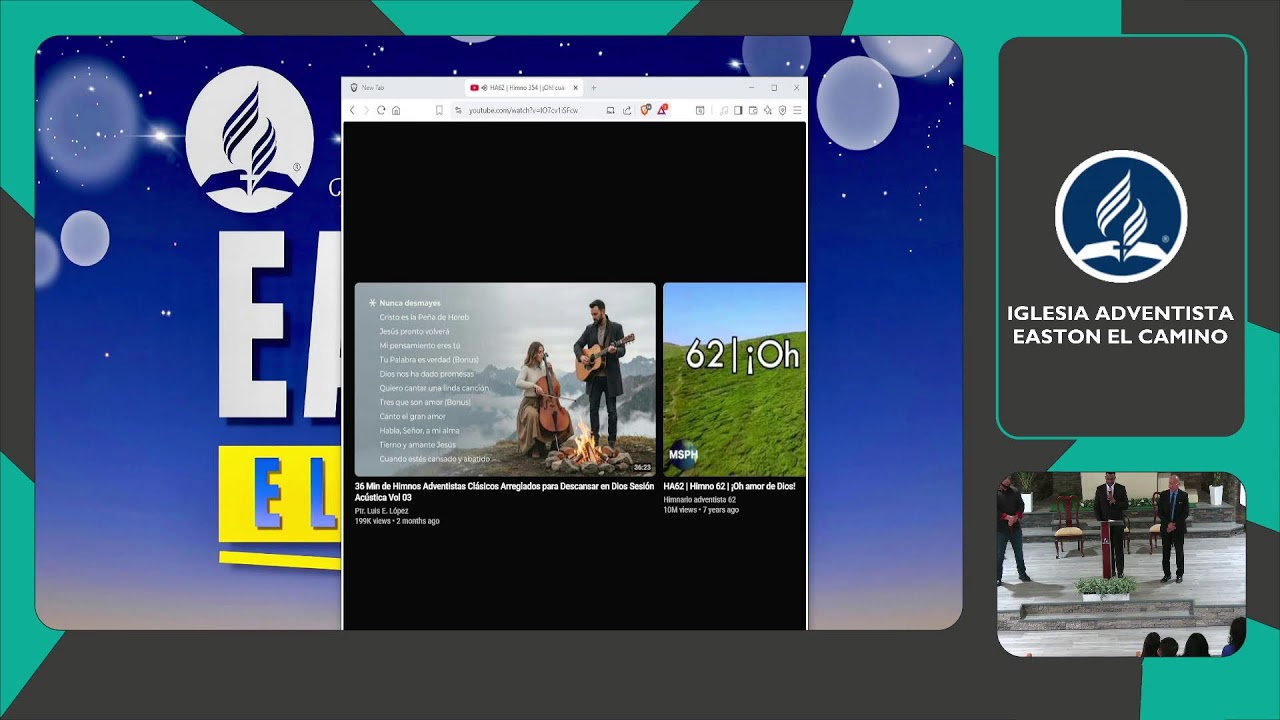
Task: Switch to the New Tab tab
Action: 403,88
